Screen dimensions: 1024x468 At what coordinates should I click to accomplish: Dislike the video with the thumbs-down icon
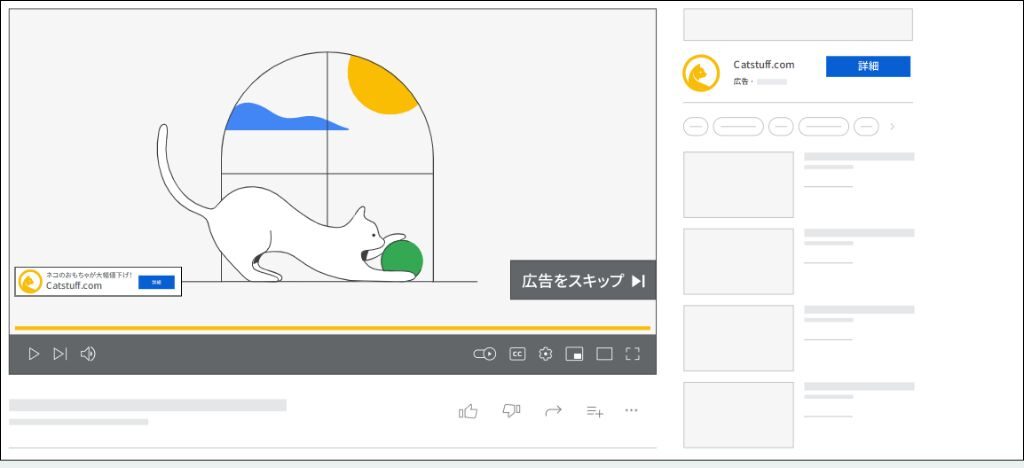point(511,411)
